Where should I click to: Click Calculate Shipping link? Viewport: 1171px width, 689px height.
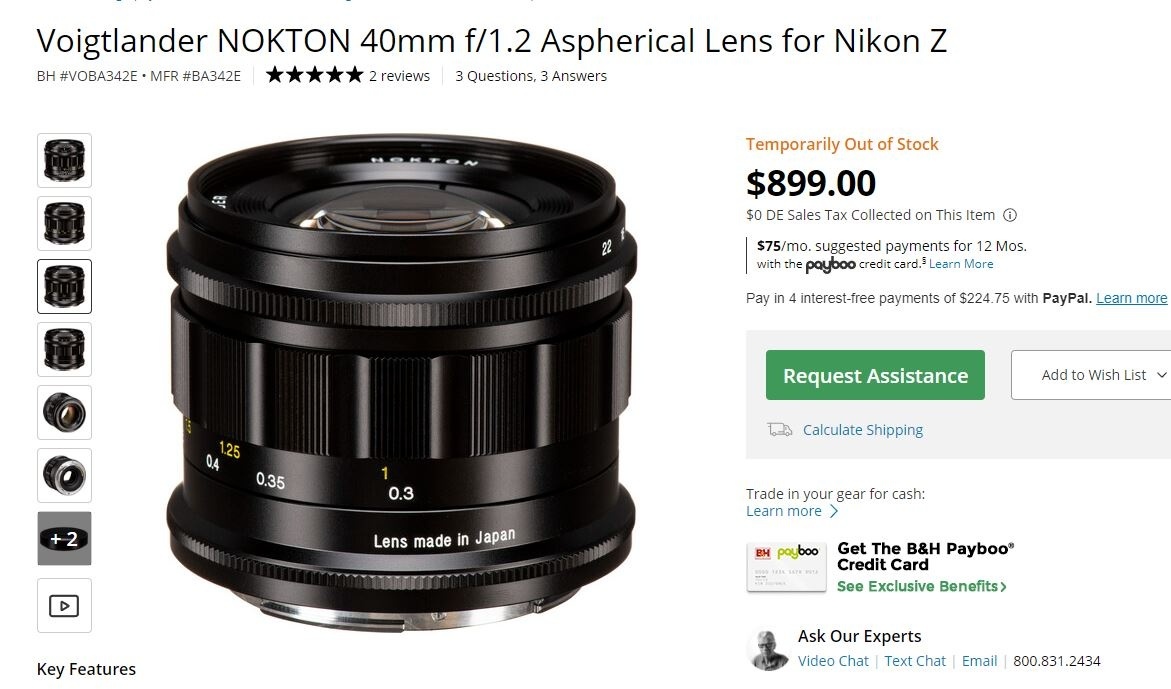pos(863,430)
